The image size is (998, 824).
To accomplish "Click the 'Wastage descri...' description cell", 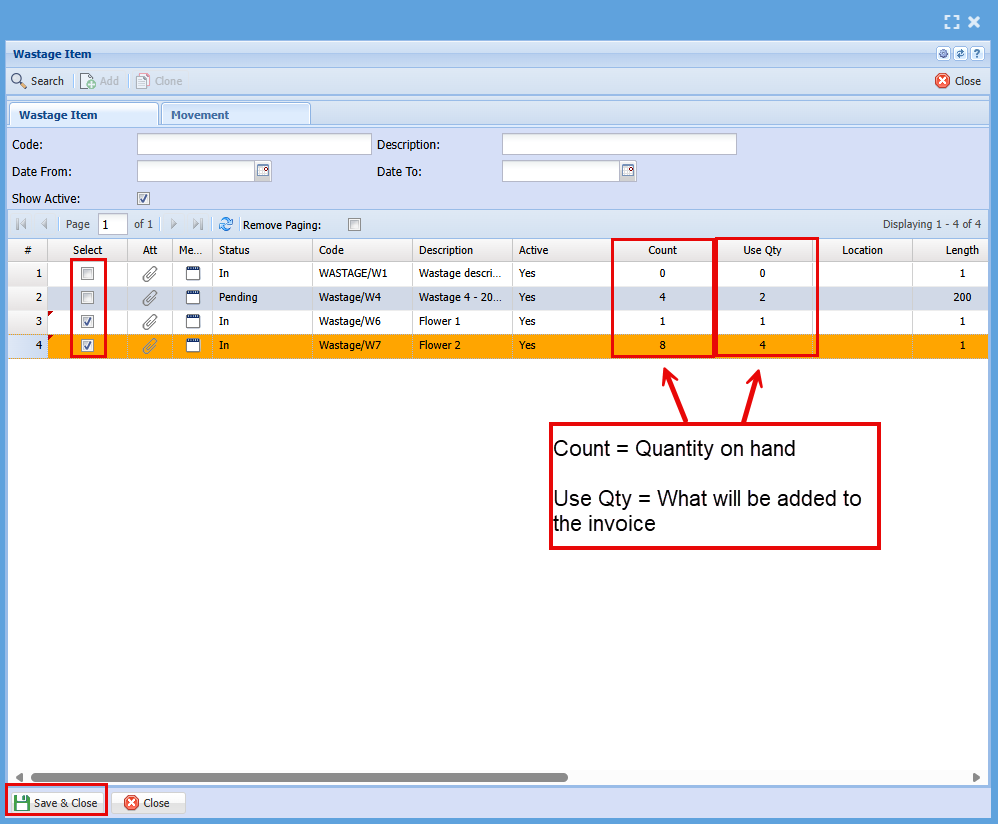I will pyautogui.click(x=462, y=274).
